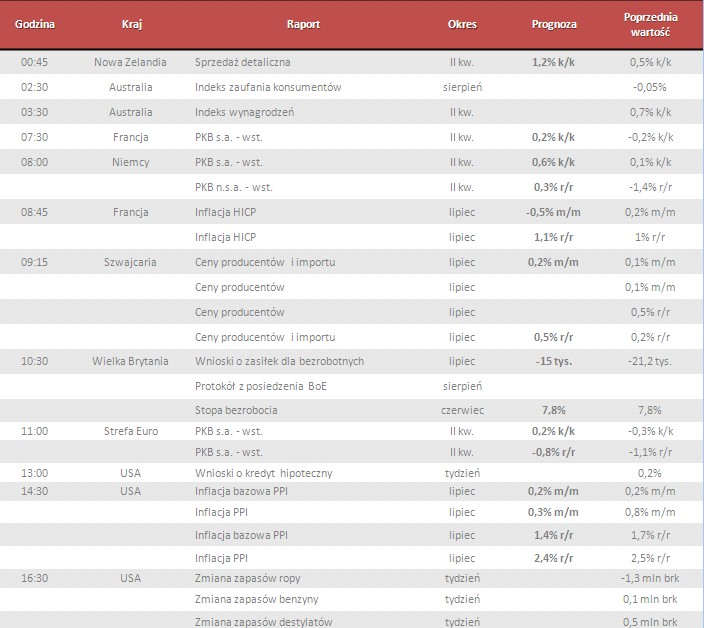The image size is (704, 628).
Task: Select previous value -0,05%
Action: point(650,87)
